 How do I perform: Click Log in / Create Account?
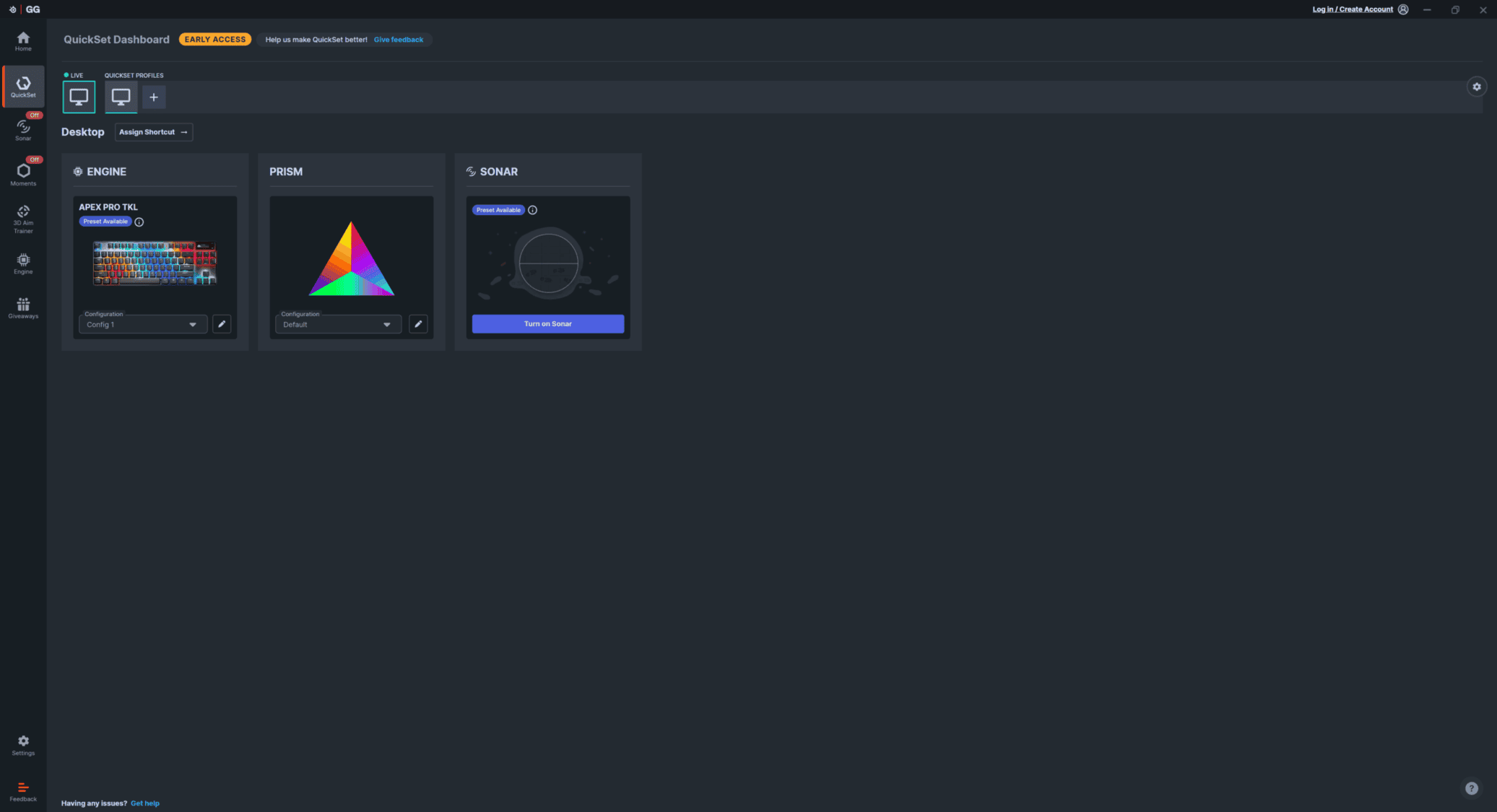coord(1353,9)
